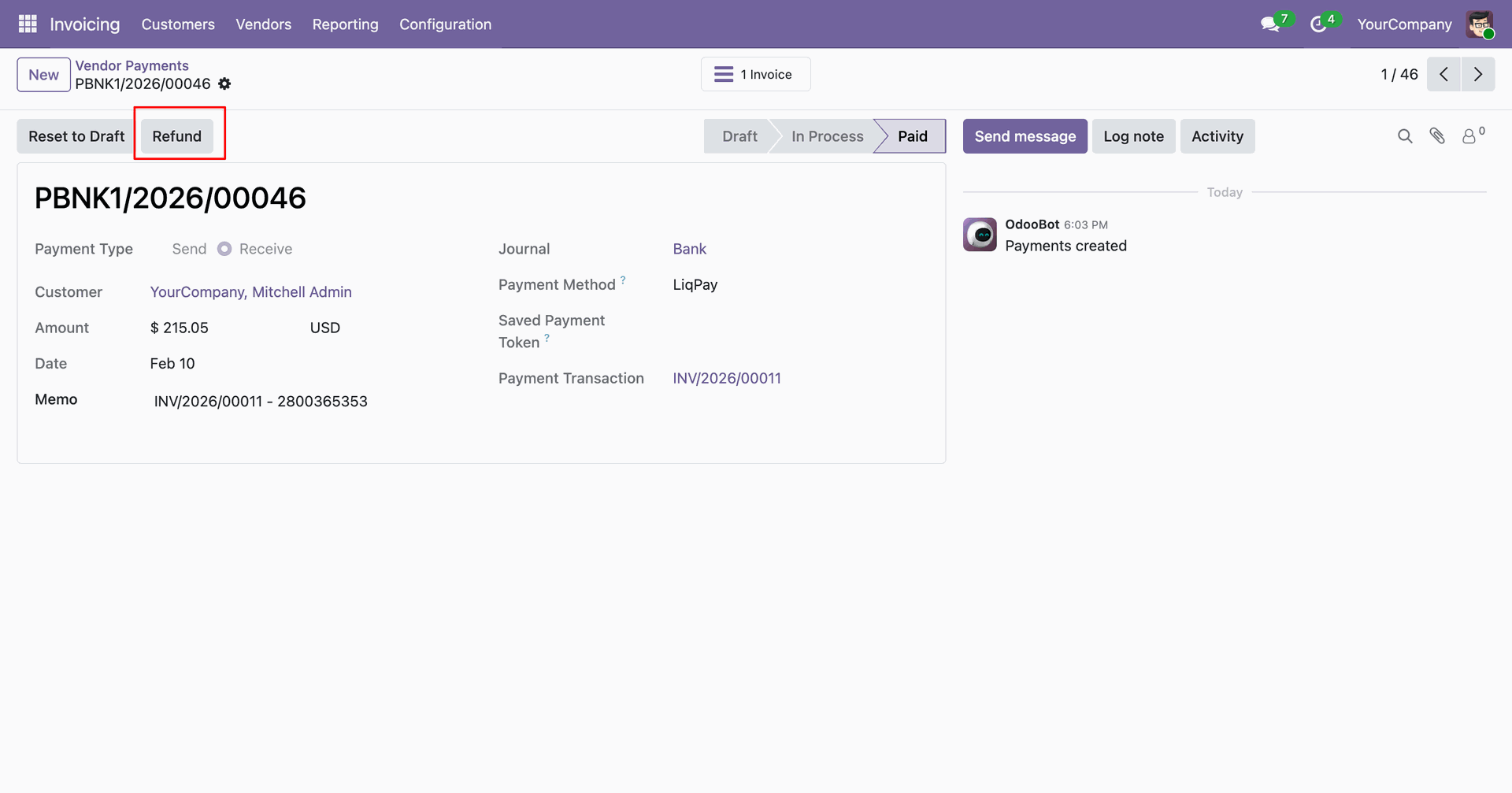Click the memo INV/2026/00011 - 2800365353
1512x793 pixels.
pyautogui.click(x=261, y=402)
